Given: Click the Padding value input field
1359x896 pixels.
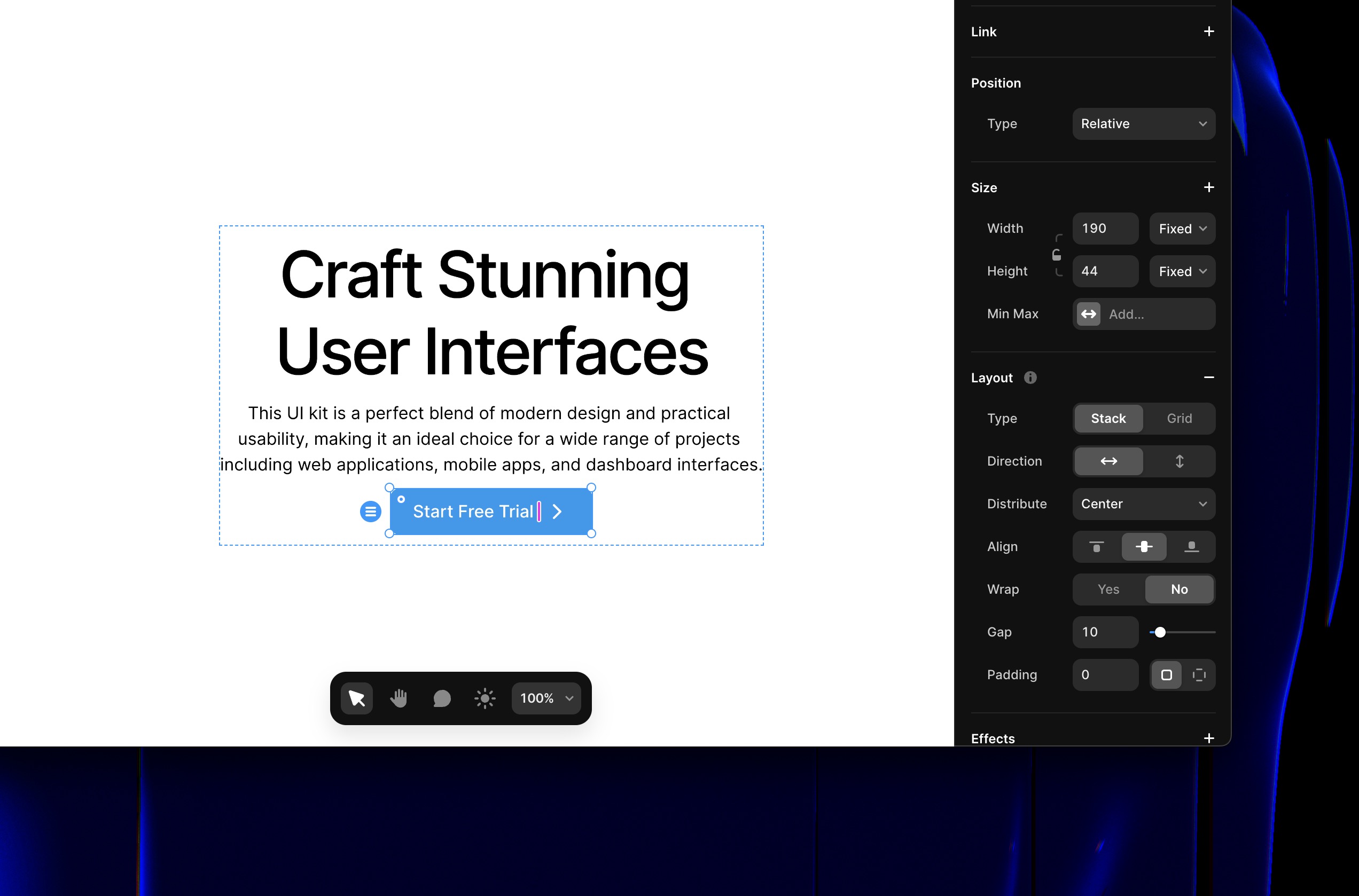Looking at the screenshot, I should pyautogui.click(x=1105, y=675).
